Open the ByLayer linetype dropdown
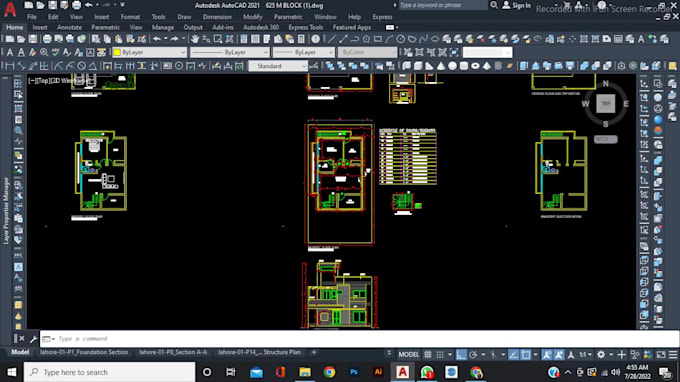Image resolution: width=680 pixels, height=382 pixels. (x=229, y=52)
